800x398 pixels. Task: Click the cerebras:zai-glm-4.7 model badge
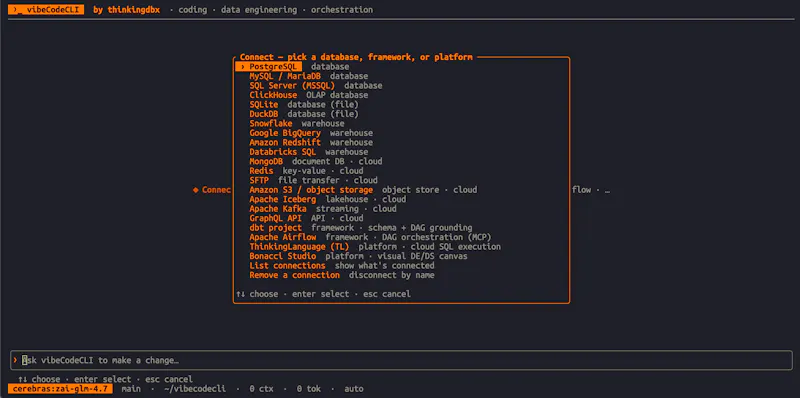click(x=60, y=389)
